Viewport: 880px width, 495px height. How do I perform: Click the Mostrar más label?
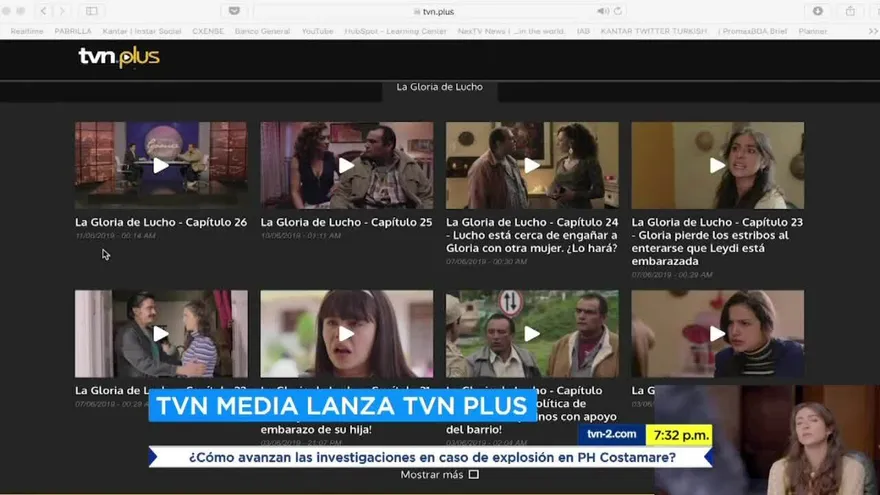(432, 475)
